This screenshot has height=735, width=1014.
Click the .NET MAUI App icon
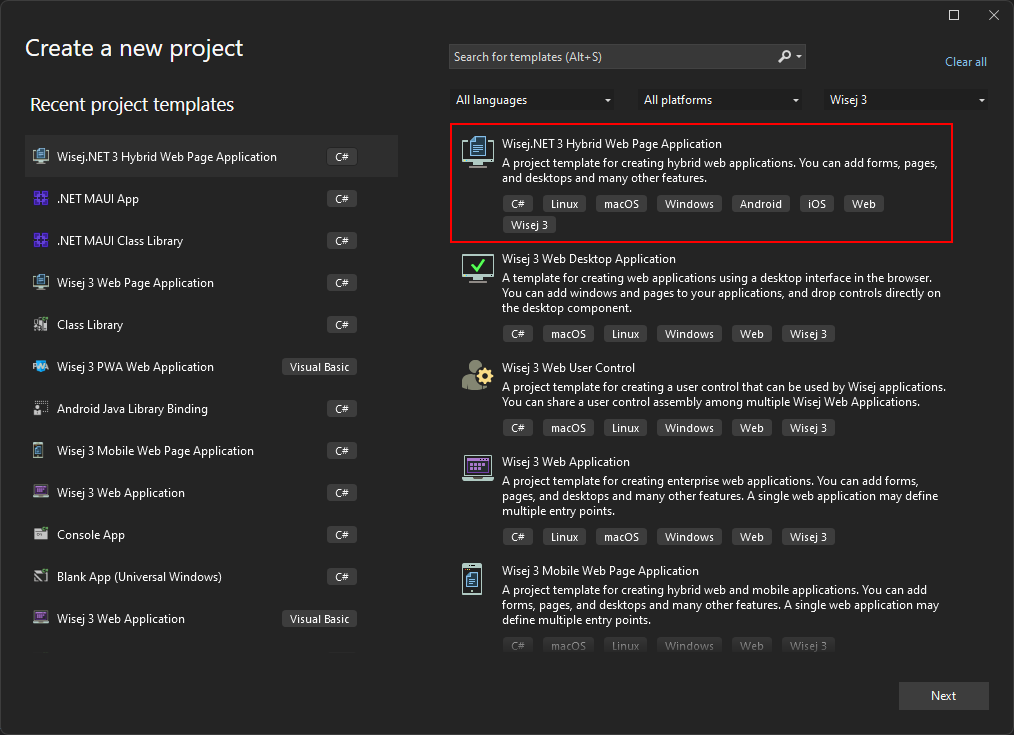(41, 198)
